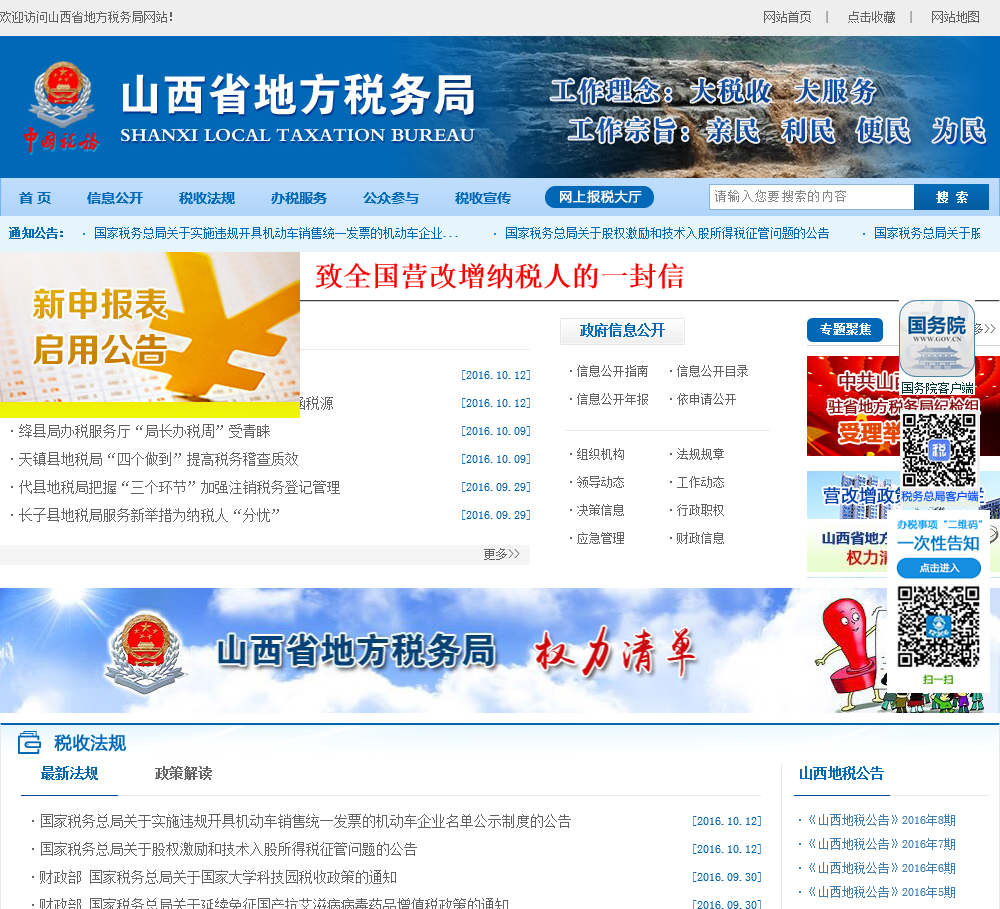Viewport: 1000px width, 909px height.
Task: Open 《山西地税公告》2016年8期
Action: pos(882,820)
